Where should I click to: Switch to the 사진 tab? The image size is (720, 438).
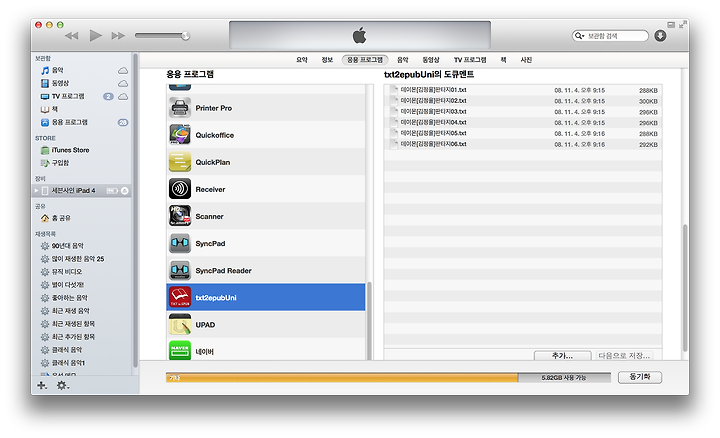click(526, 60)
